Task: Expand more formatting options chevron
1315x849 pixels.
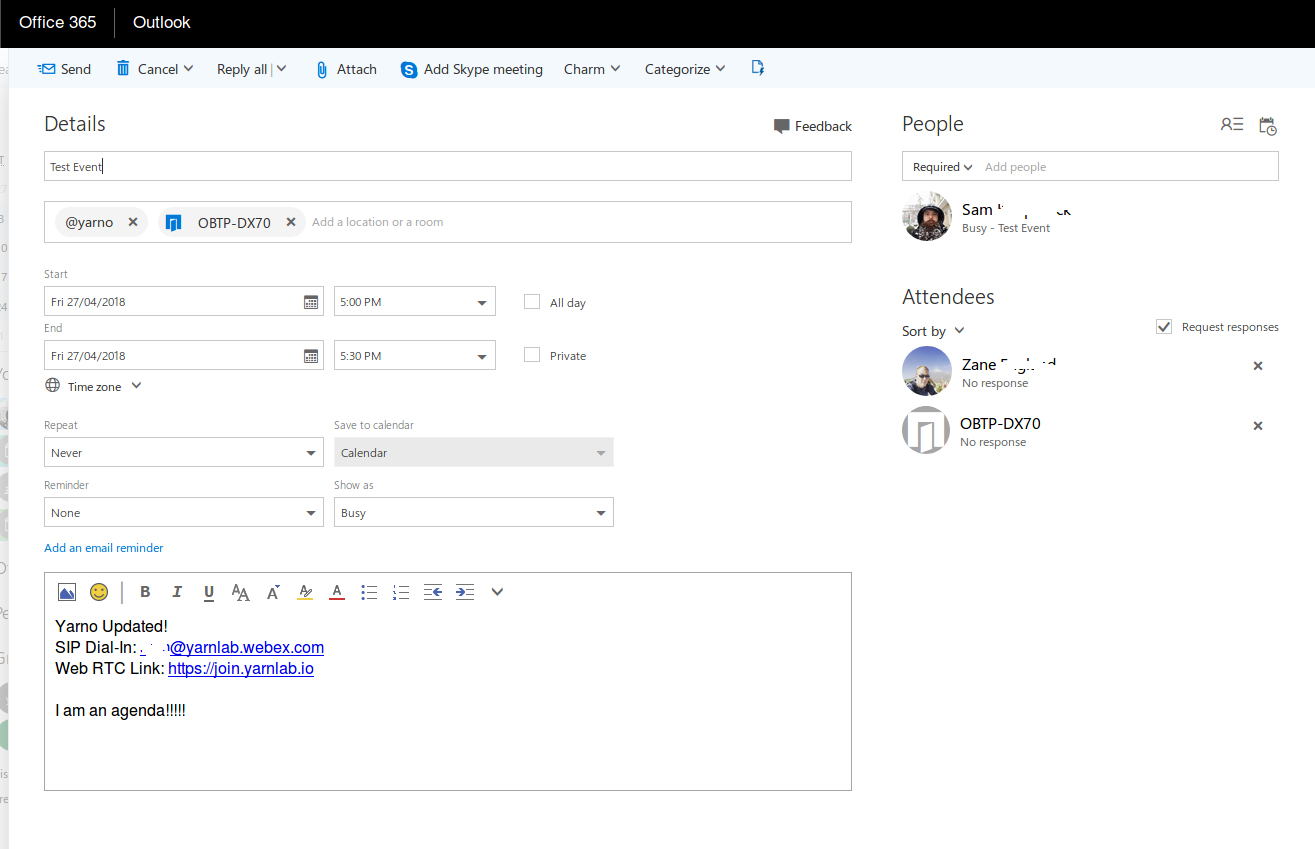Action: pos(497,592)
